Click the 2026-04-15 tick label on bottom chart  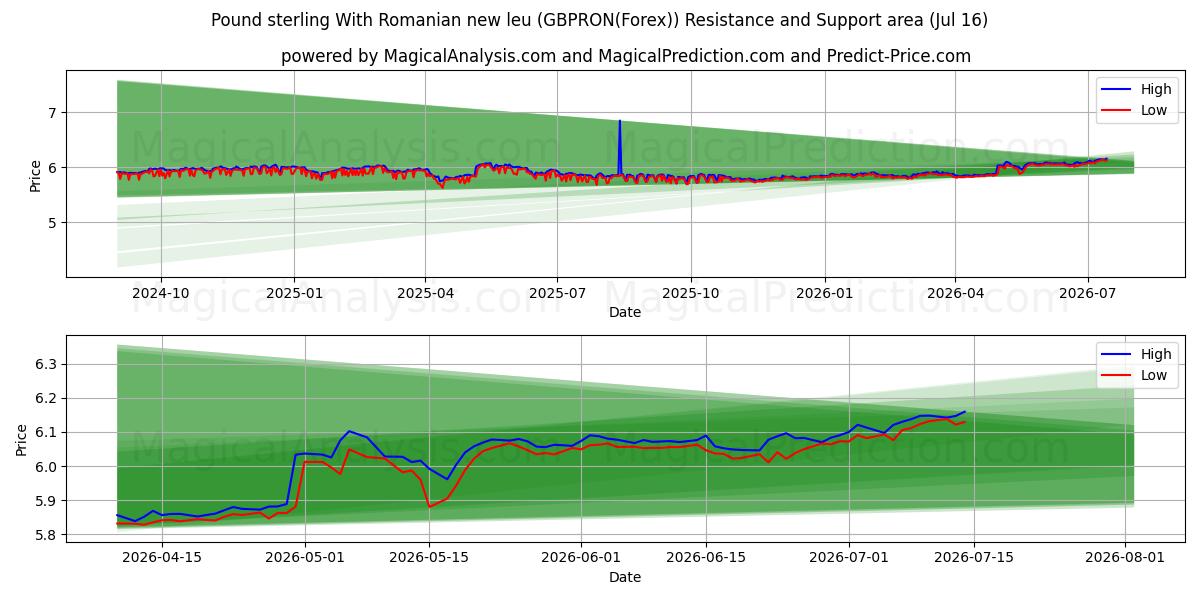pyautogui.click(x=160, y=558)
